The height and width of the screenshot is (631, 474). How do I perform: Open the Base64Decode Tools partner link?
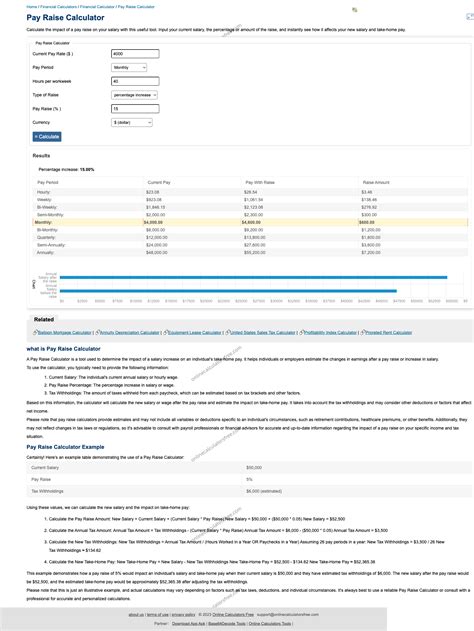[x=227, y=623]
